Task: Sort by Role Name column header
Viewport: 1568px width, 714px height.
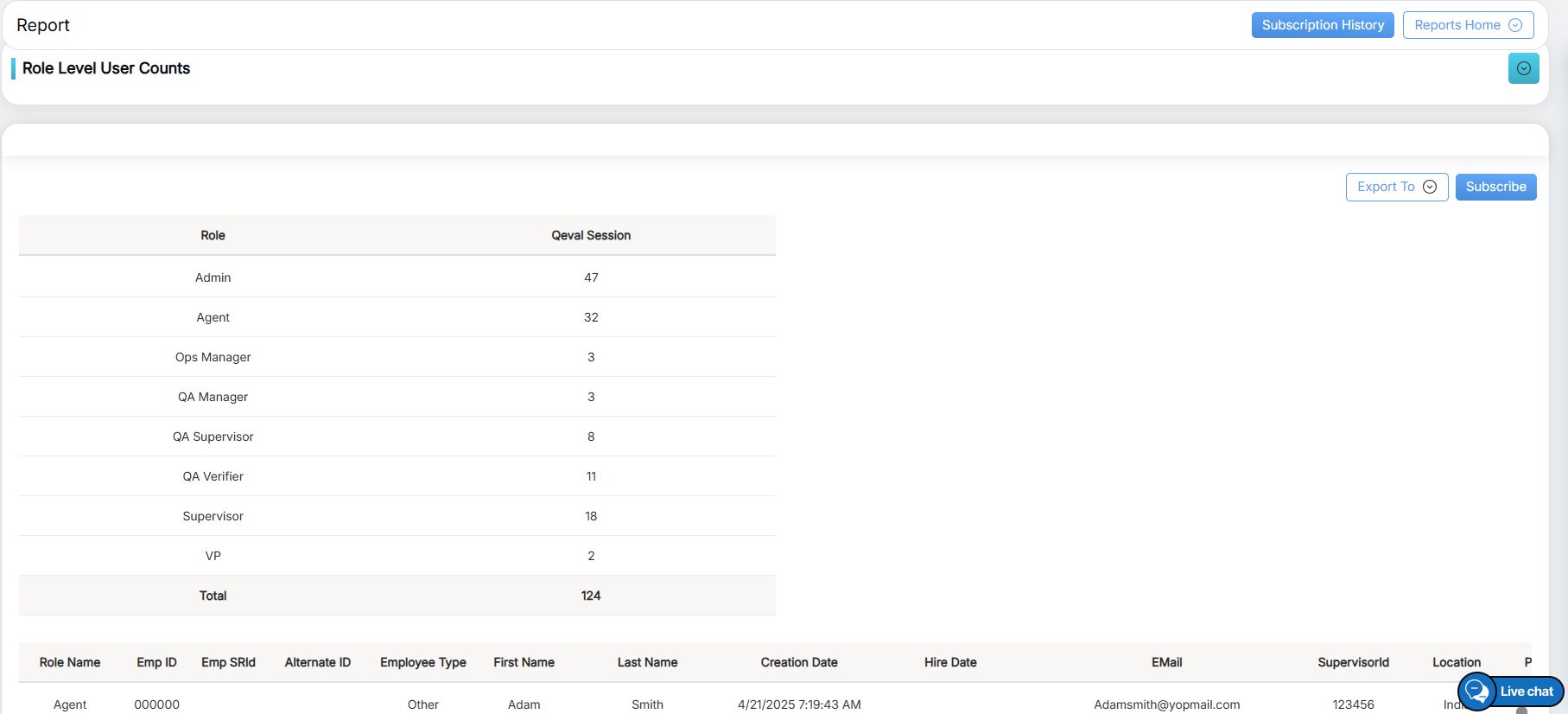Action: point(70,662)
